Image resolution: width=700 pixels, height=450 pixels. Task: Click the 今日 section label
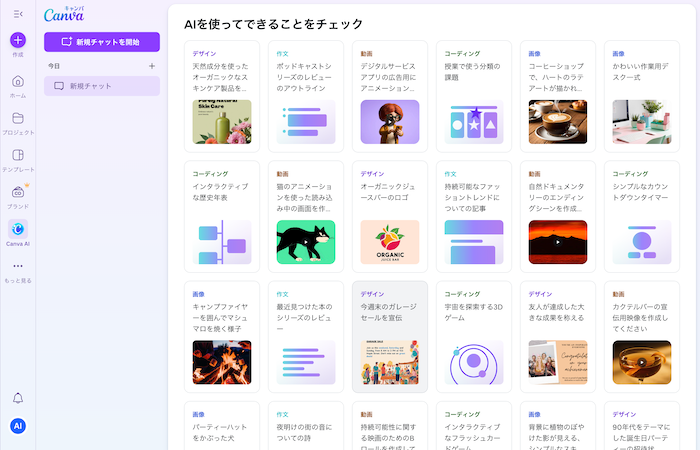pyautogui.click(x=54, y=66)
